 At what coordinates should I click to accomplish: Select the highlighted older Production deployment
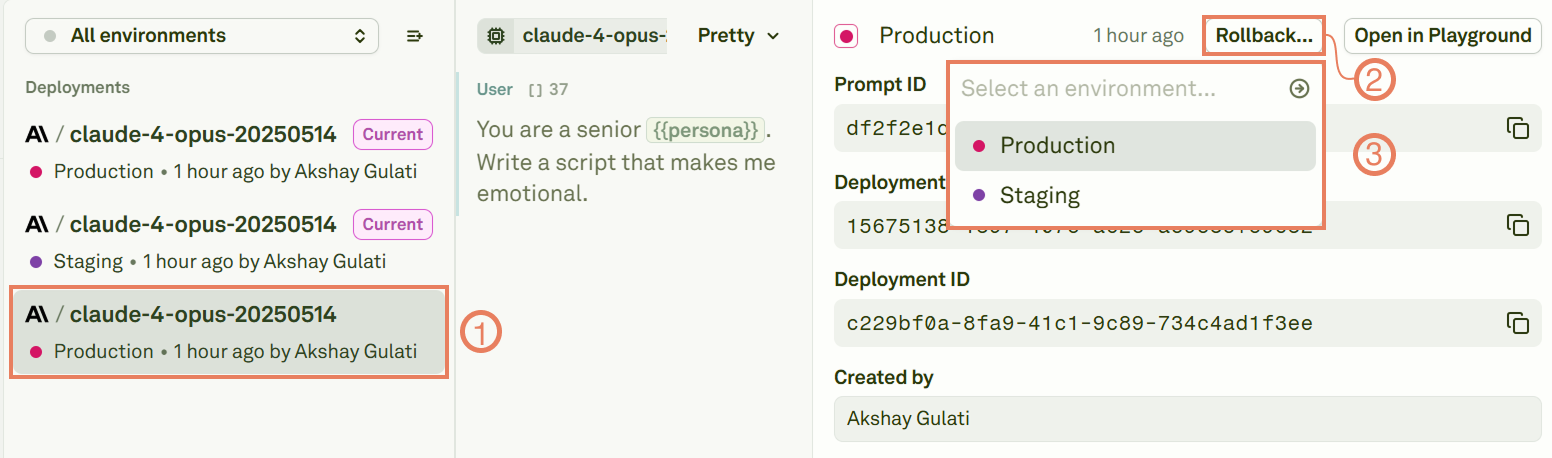pyautogui.click(x=228, y=332)
